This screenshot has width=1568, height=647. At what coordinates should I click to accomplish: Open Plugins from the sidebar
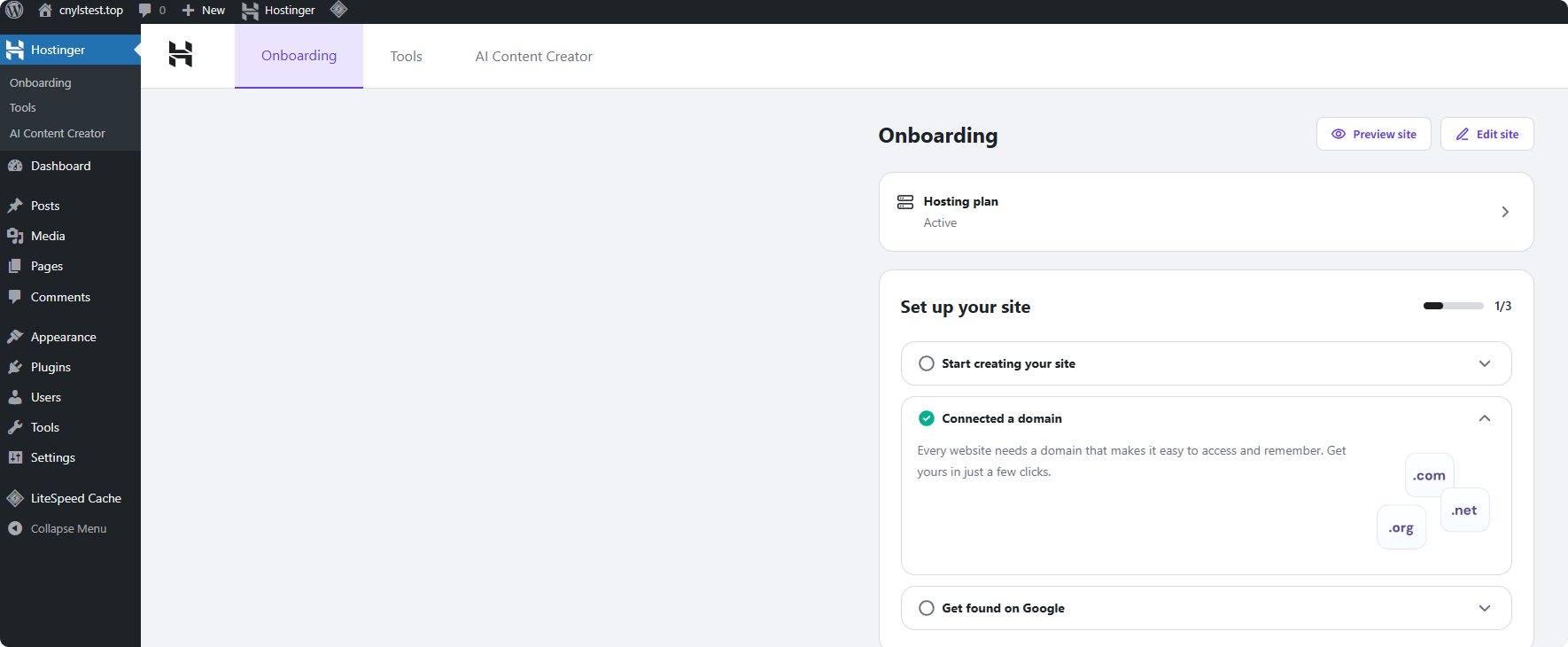tap(50, 367)
